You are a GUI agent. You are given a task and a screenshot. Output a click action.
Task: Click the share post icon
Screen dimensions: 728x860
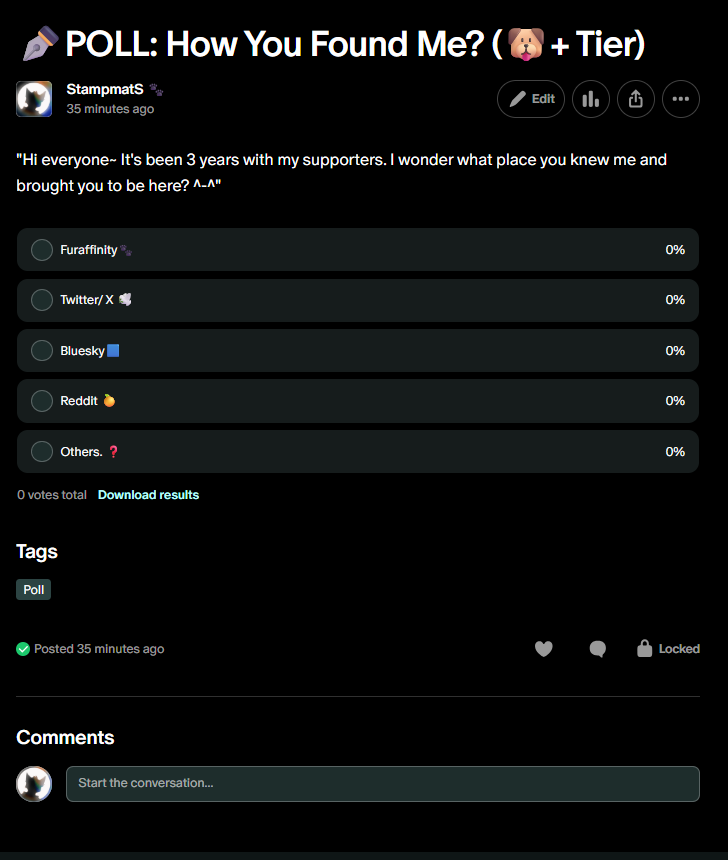636,99
